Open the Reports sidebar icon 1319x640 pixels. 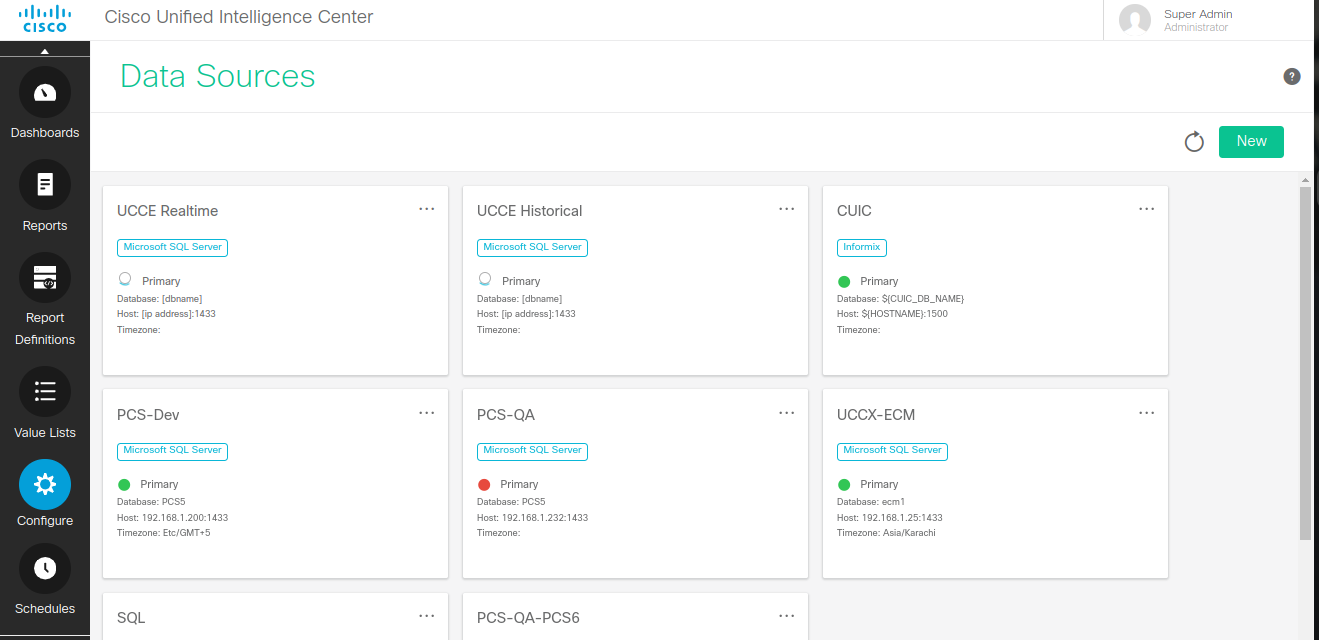tap(45, 185)
